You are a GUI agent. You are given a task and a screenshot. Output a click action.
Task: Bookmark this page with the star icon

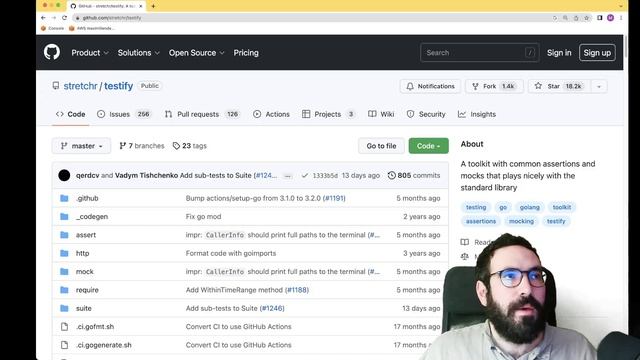point(587,18)
